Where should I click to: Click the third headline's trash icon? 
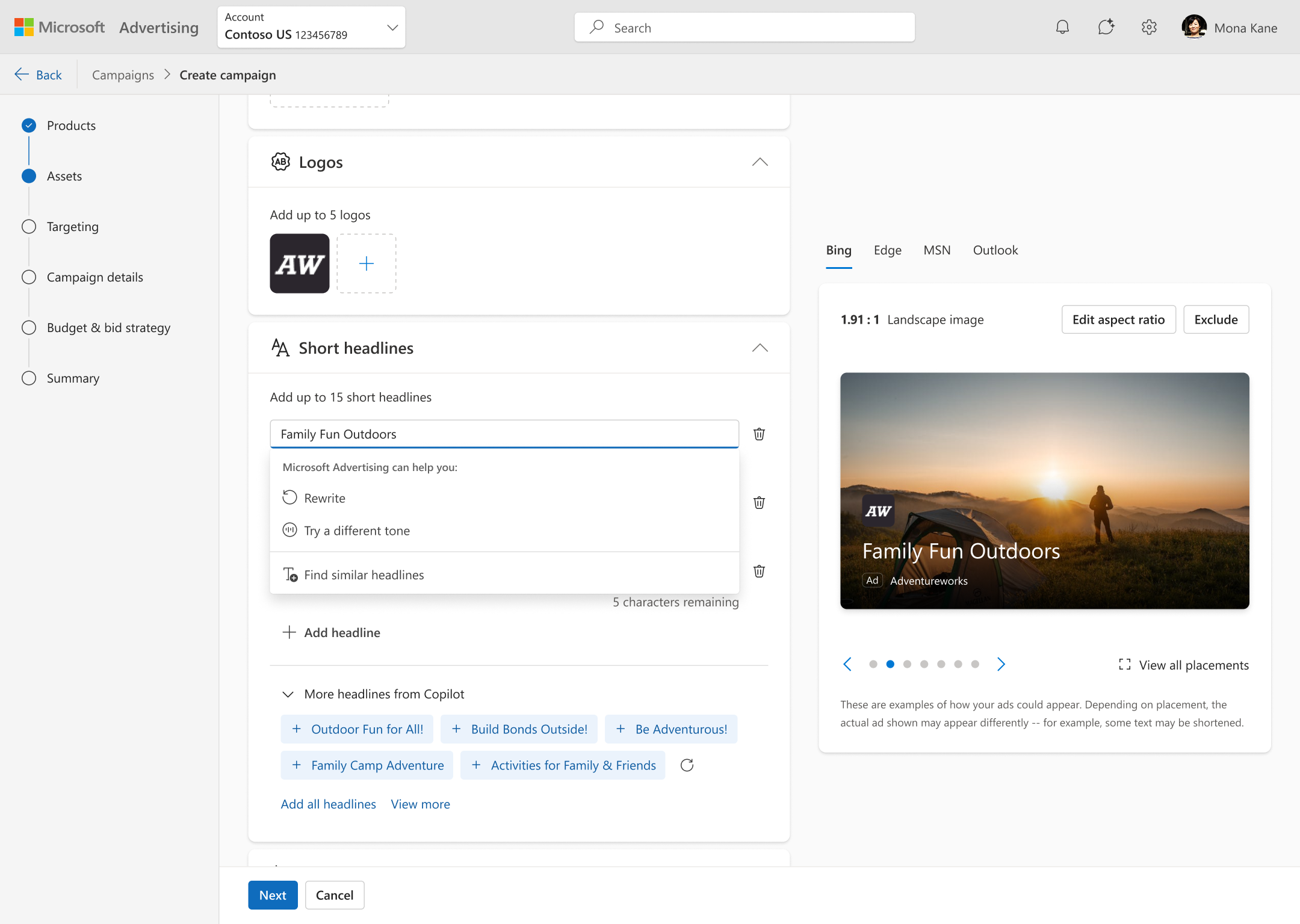coord(759,571)
